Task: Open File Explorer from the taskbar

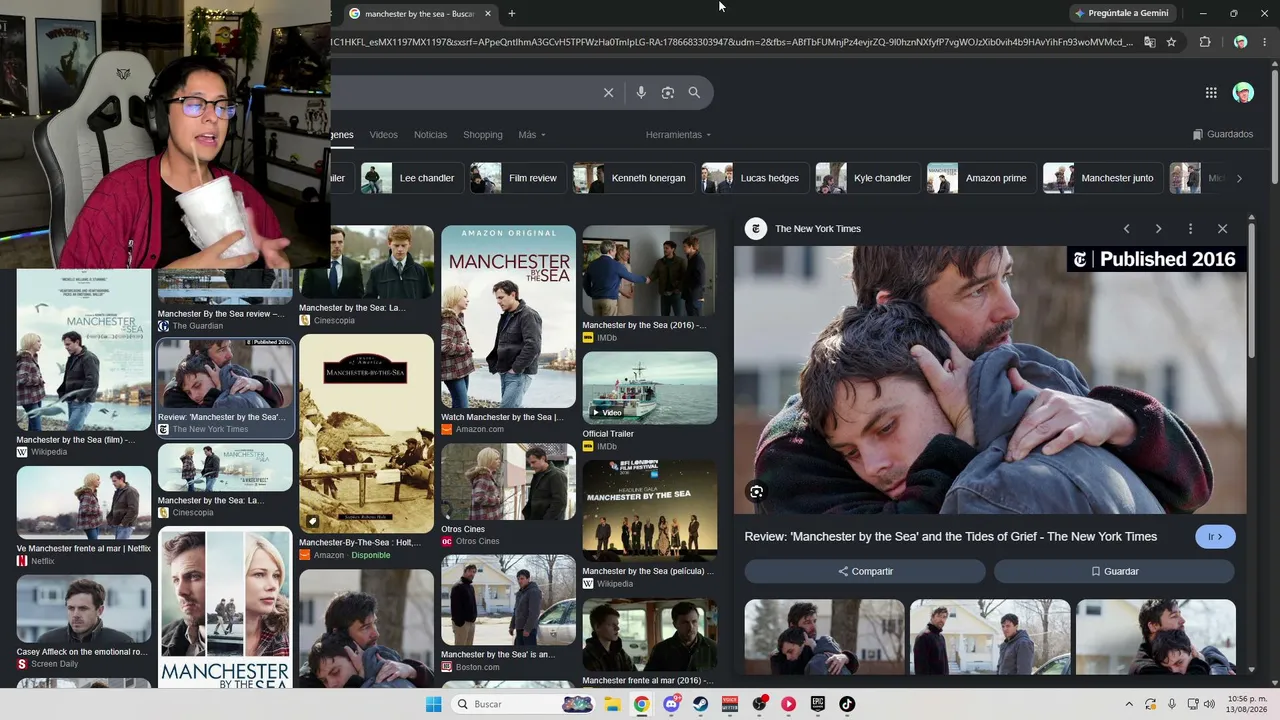Action: point(612,704)
